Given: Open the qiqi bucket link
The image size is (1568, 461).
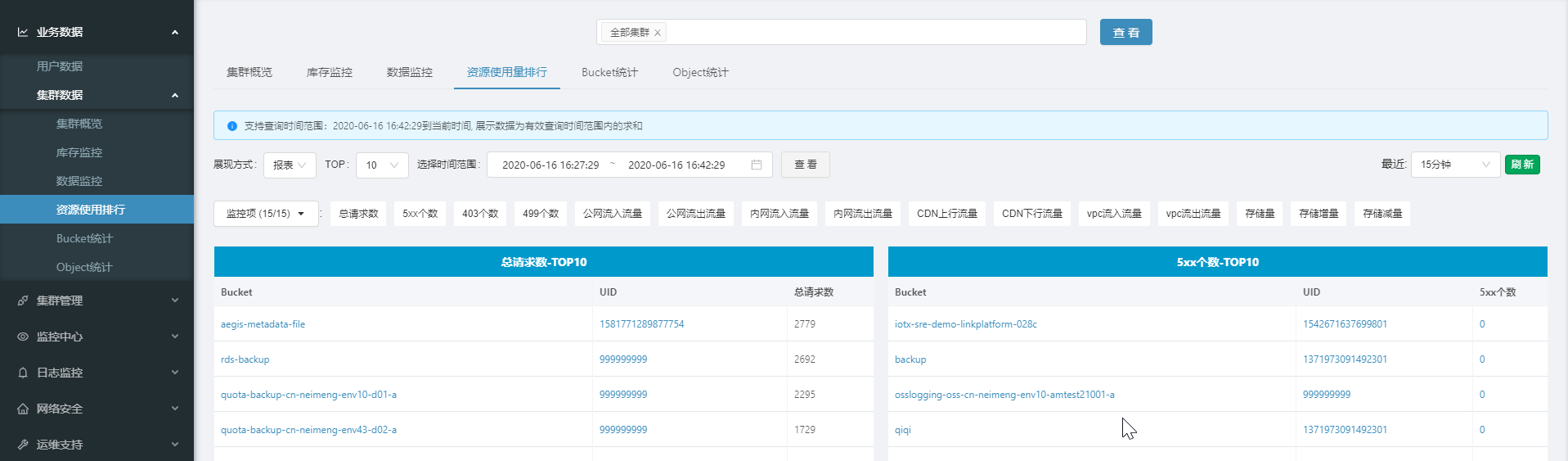Looking at the screenshot, I should (x=902, y=430).
